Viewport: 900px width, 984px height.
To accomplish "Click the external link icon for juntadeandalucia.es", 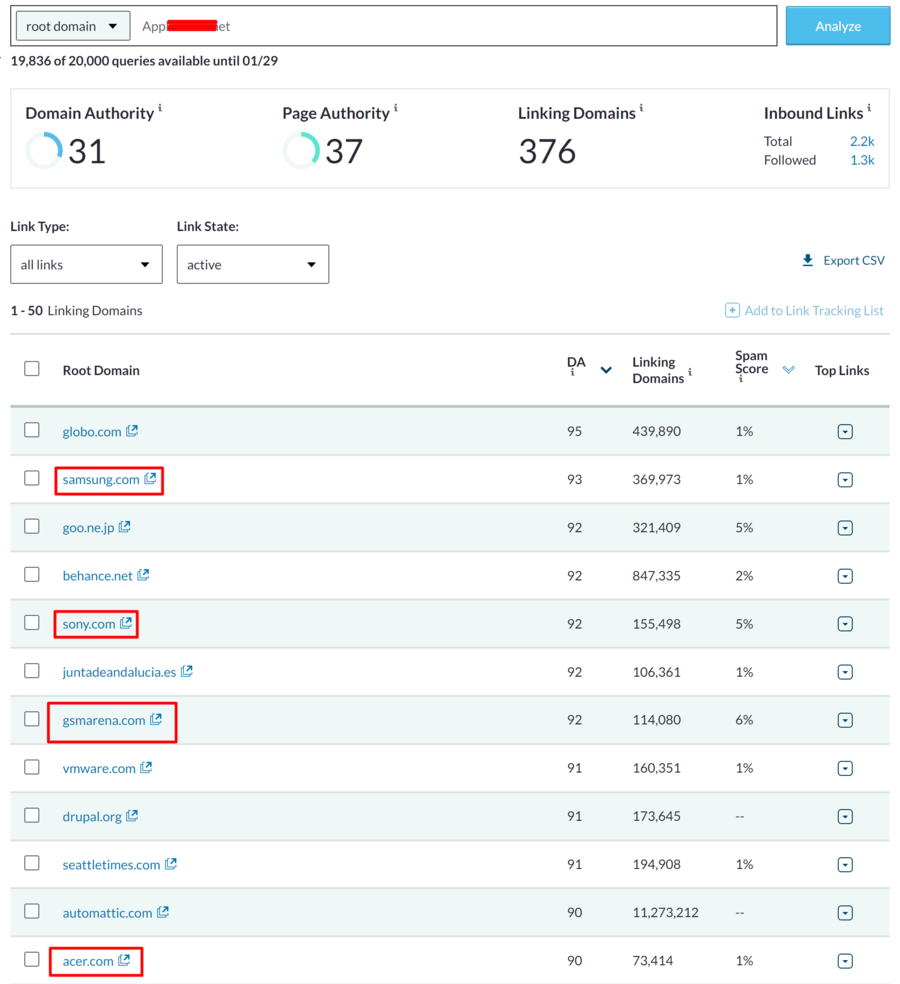I will [186, 671].
